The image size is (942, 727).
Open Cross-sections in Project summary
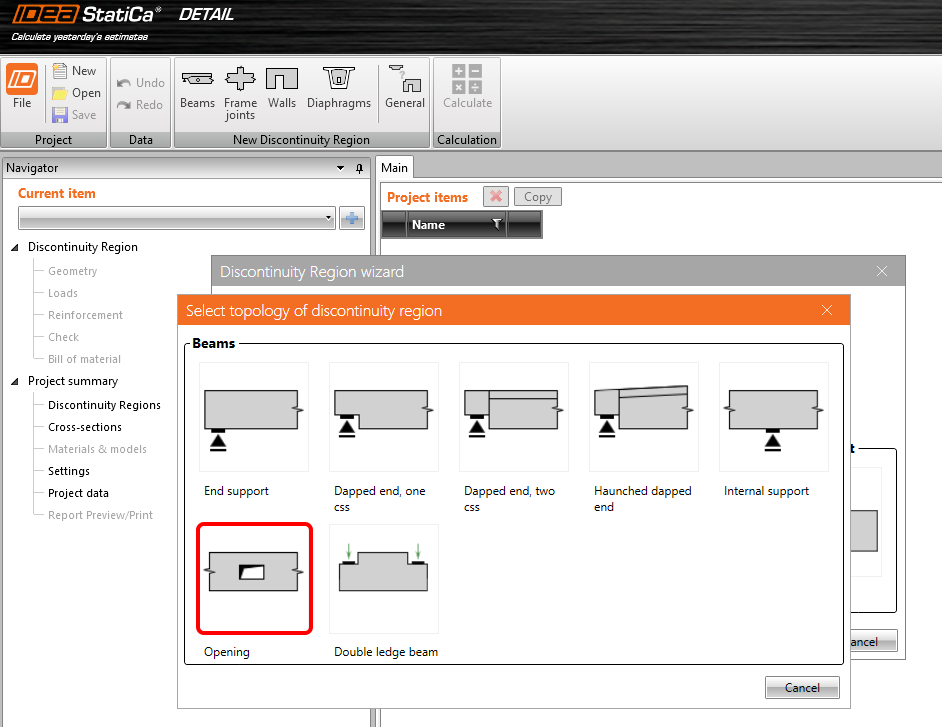coord(85,427)
